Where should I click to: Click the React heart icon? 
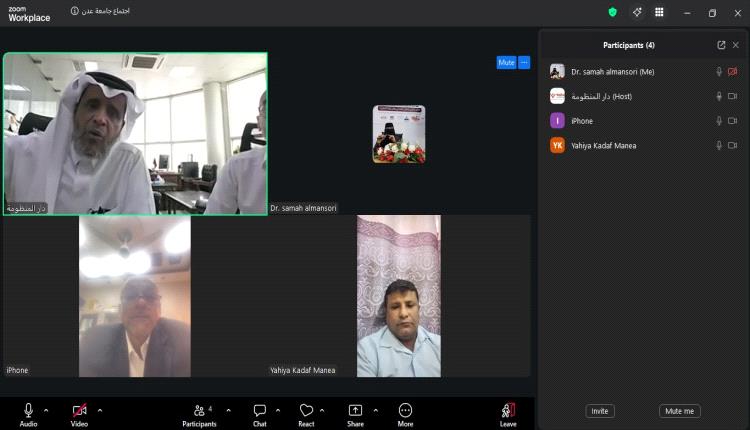tap(306, 414)
